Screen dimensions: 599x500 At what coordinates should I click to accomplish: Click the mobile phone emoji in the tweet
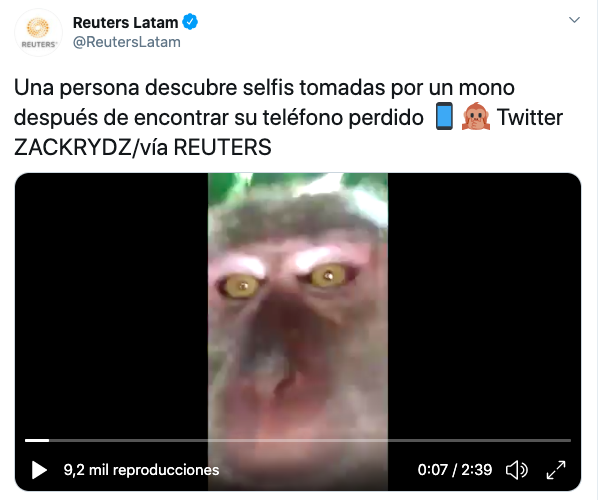pyautogui.click(x=444, y=116)
